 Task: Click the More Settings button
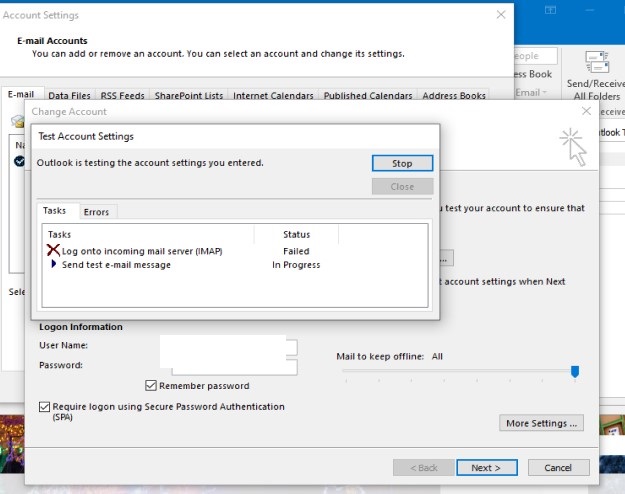pyautogui.click(x=541, y=424)
